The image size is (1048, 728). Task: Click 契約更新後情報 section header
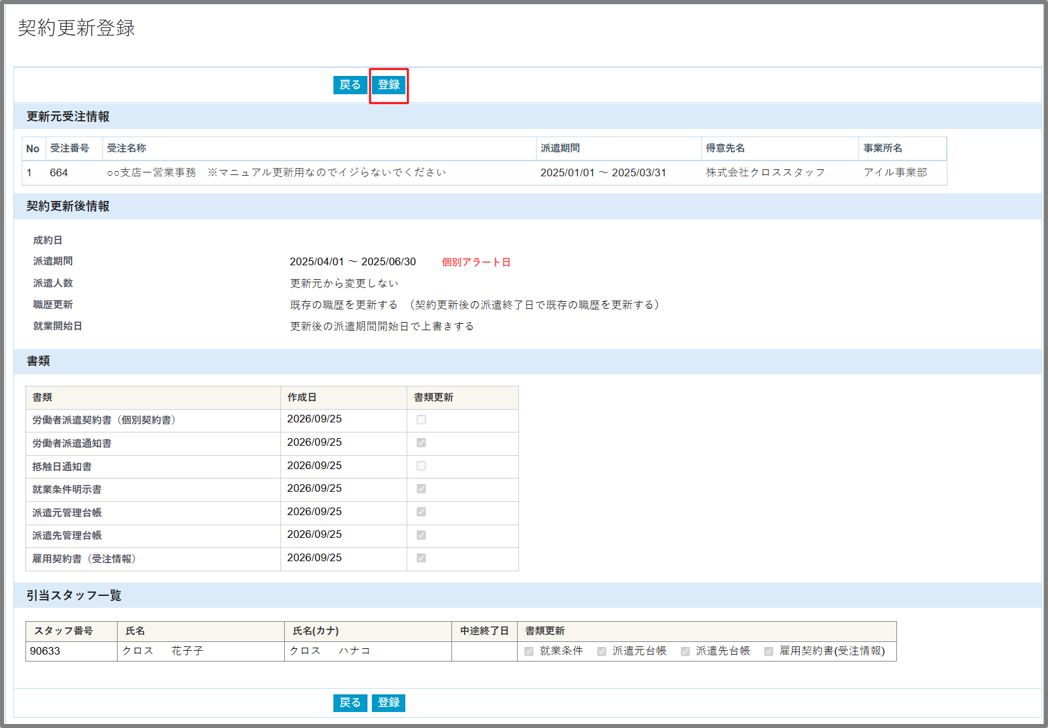point(68,207)
